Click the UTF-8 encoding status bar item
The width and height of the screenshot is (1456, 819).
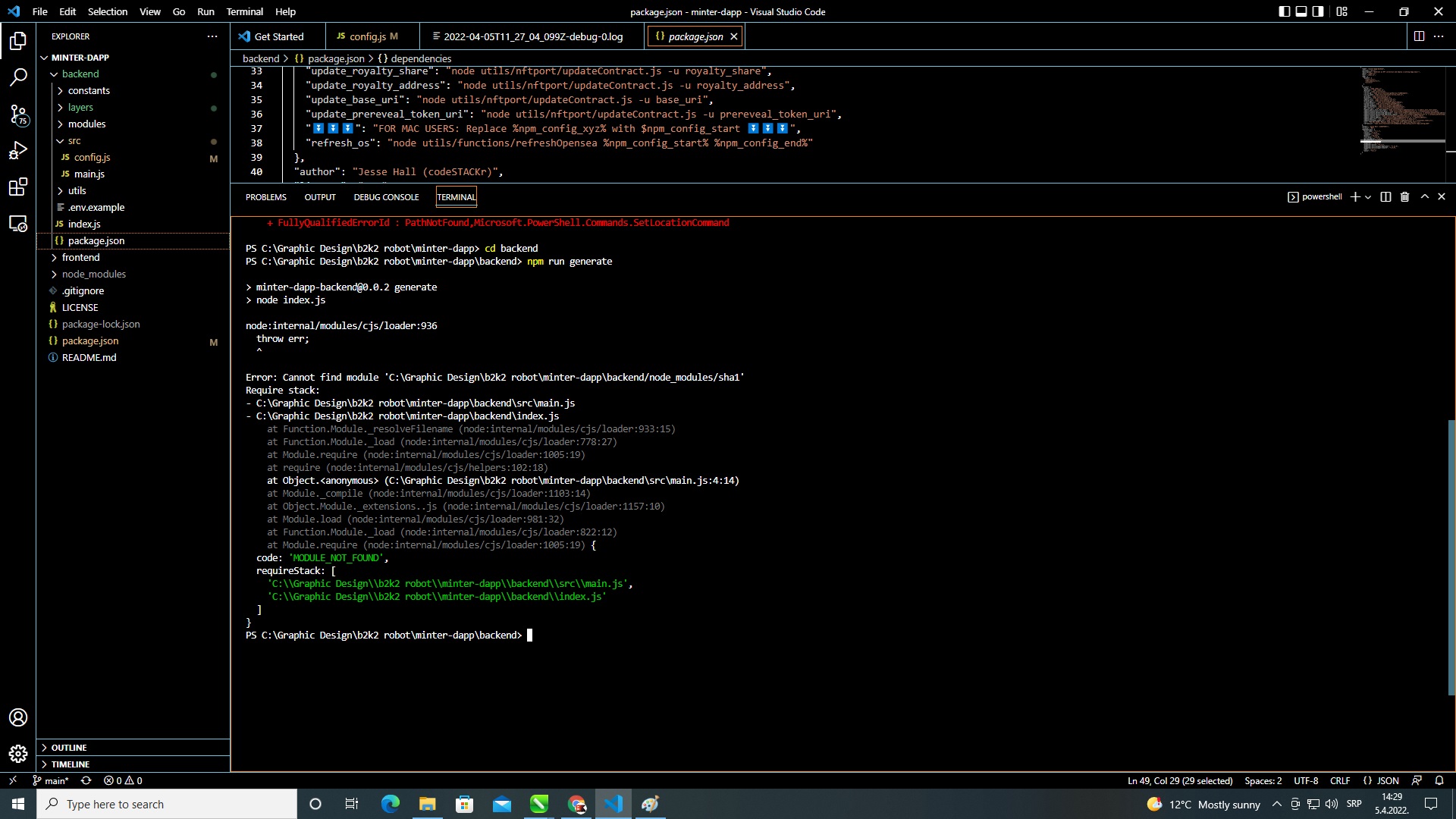click(x=1306, y=780)
